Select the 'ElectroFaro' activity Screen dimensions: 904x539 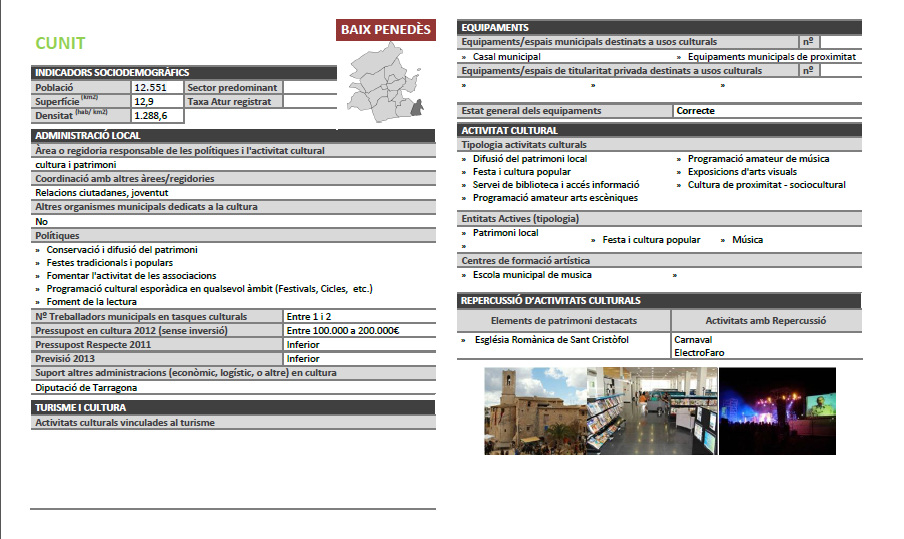point(699,353)
